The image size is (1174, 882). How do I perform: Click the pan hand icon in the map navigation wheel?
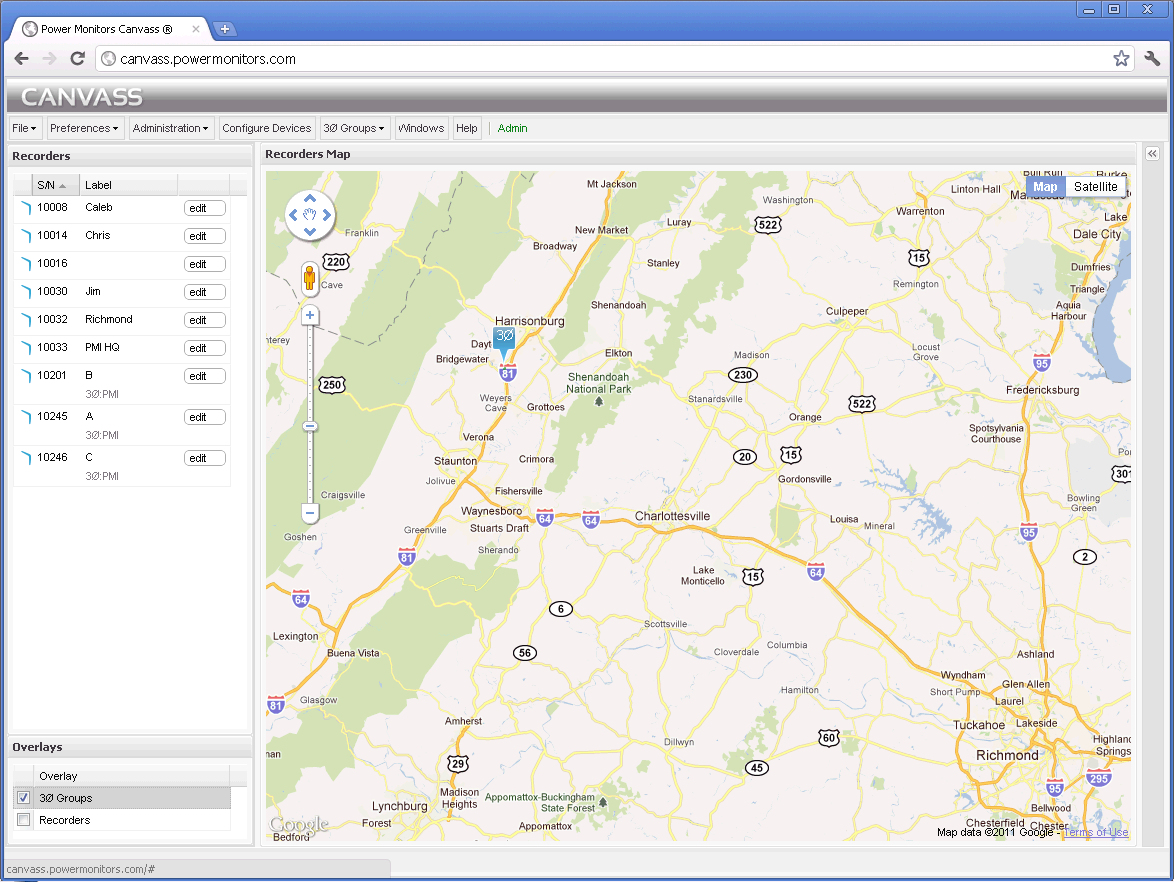point(310,215)
